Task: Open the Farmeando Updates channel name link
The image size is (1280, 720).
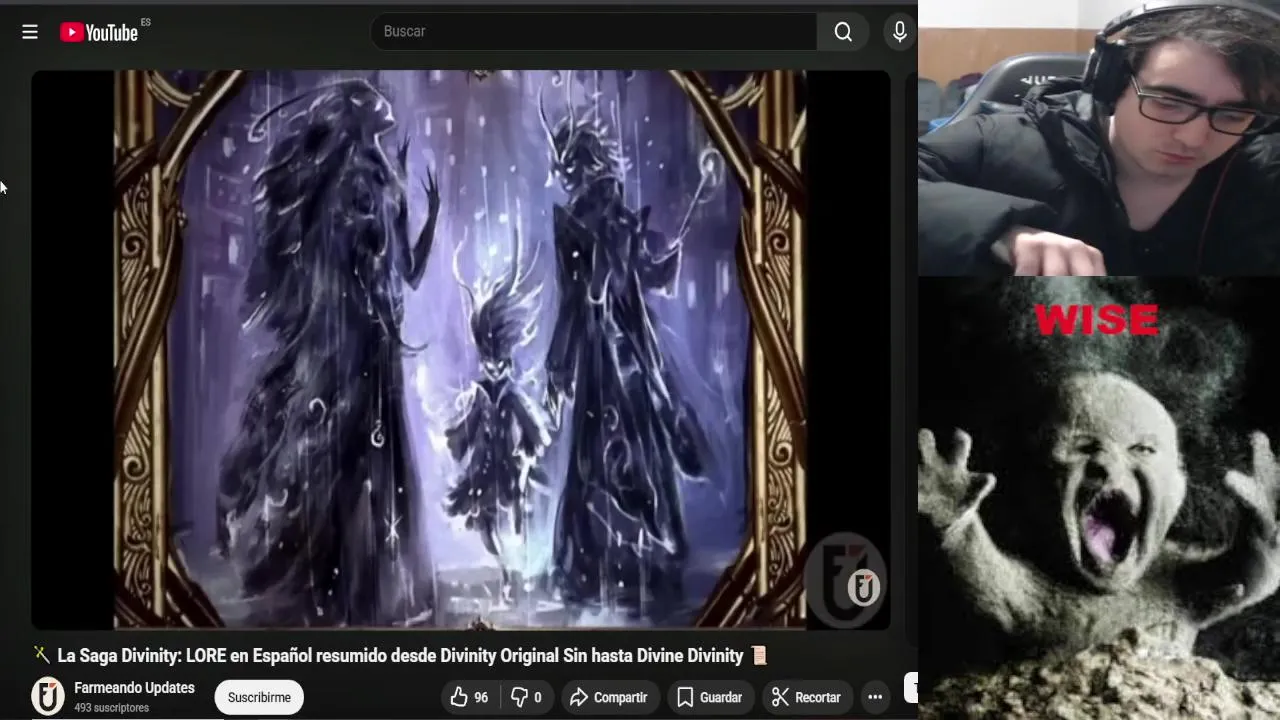Action: 134,688
